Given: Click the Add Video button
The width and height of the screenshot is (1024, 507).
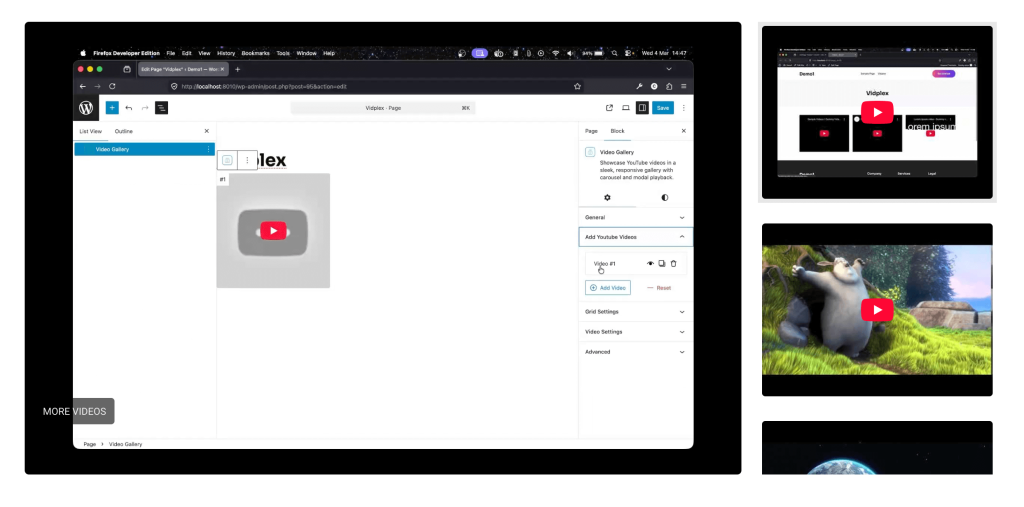Looking at the screenshot, I should (608, 287).
